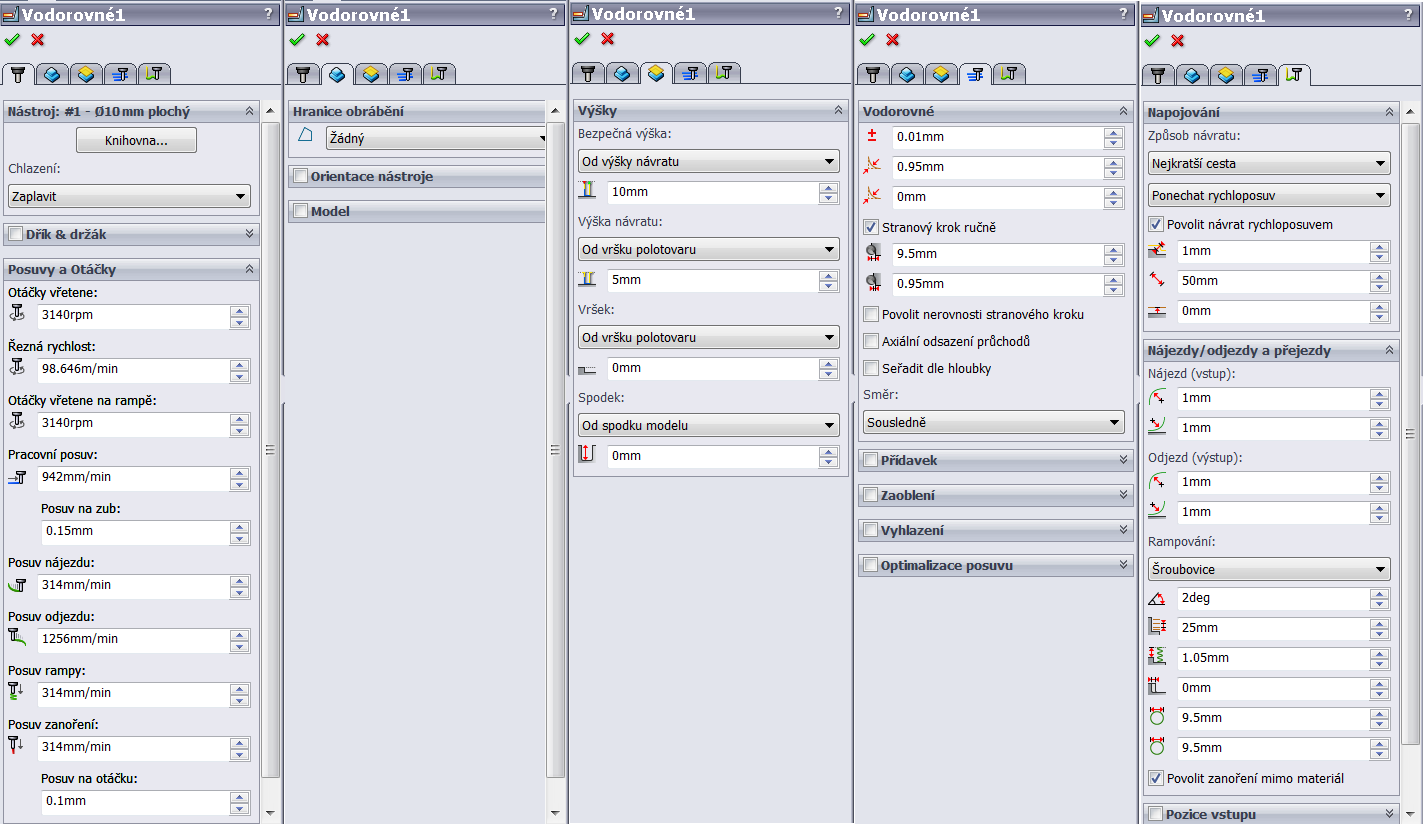Switch to heights tab in Hranice obrábění panel

click(x=371, y=74)
